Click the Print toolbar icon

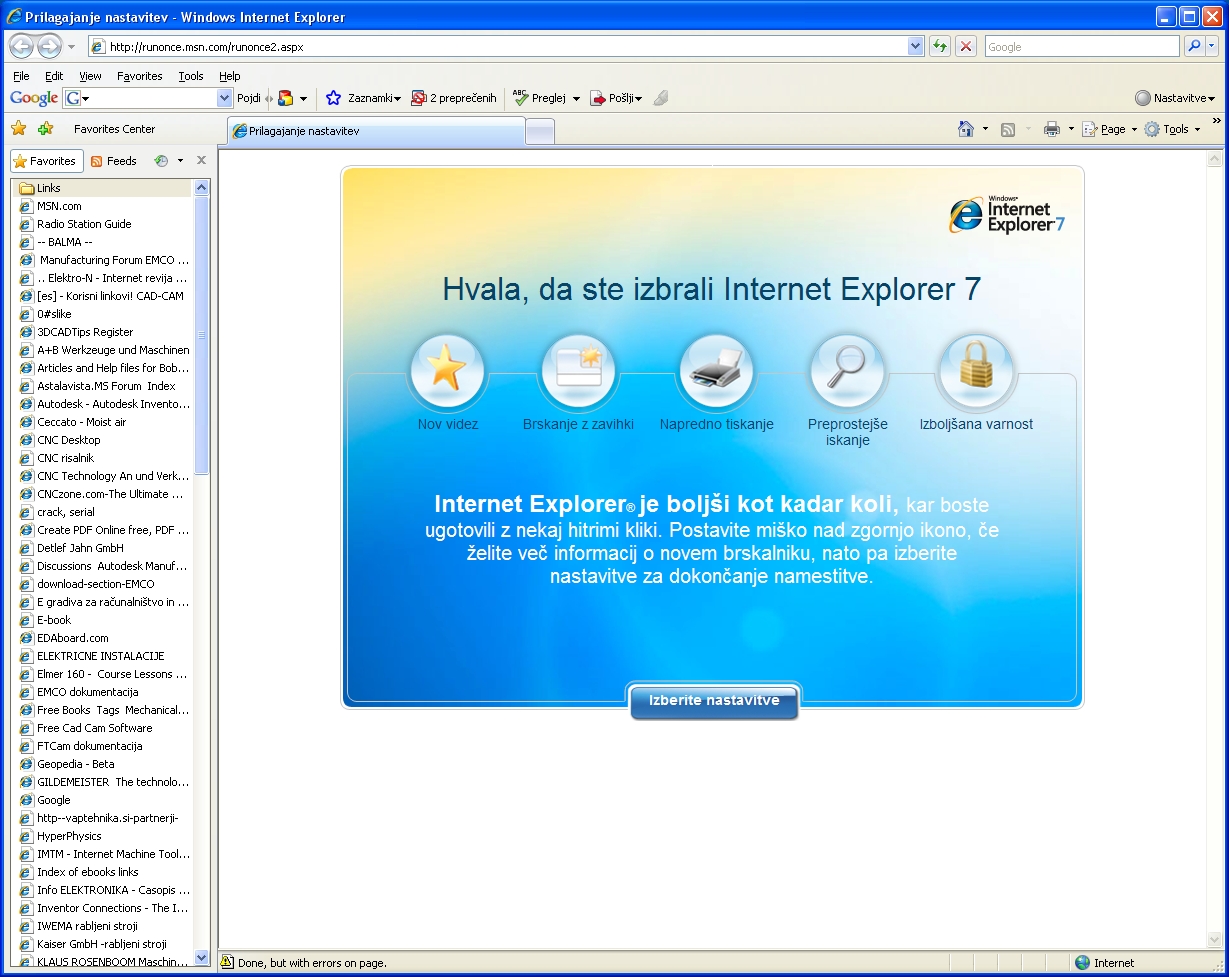(x=1051, y=129)
